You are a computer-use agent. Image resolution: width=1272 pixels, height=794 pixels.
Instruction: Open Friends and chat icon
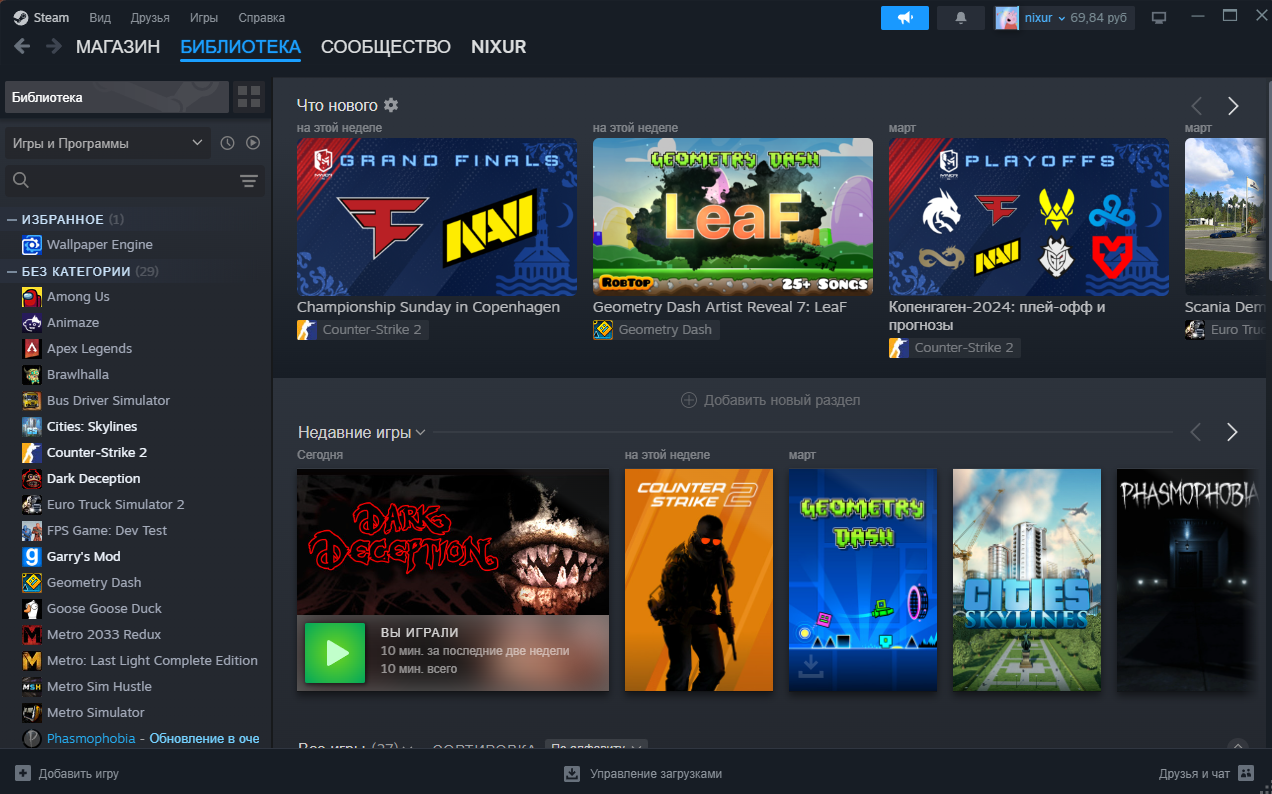1246,773
